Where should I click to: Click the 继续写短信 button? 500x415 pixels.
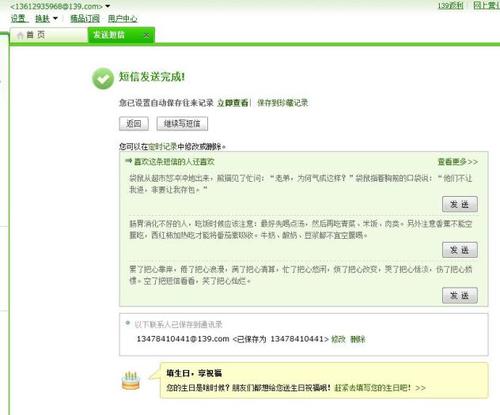click(182, 124)
